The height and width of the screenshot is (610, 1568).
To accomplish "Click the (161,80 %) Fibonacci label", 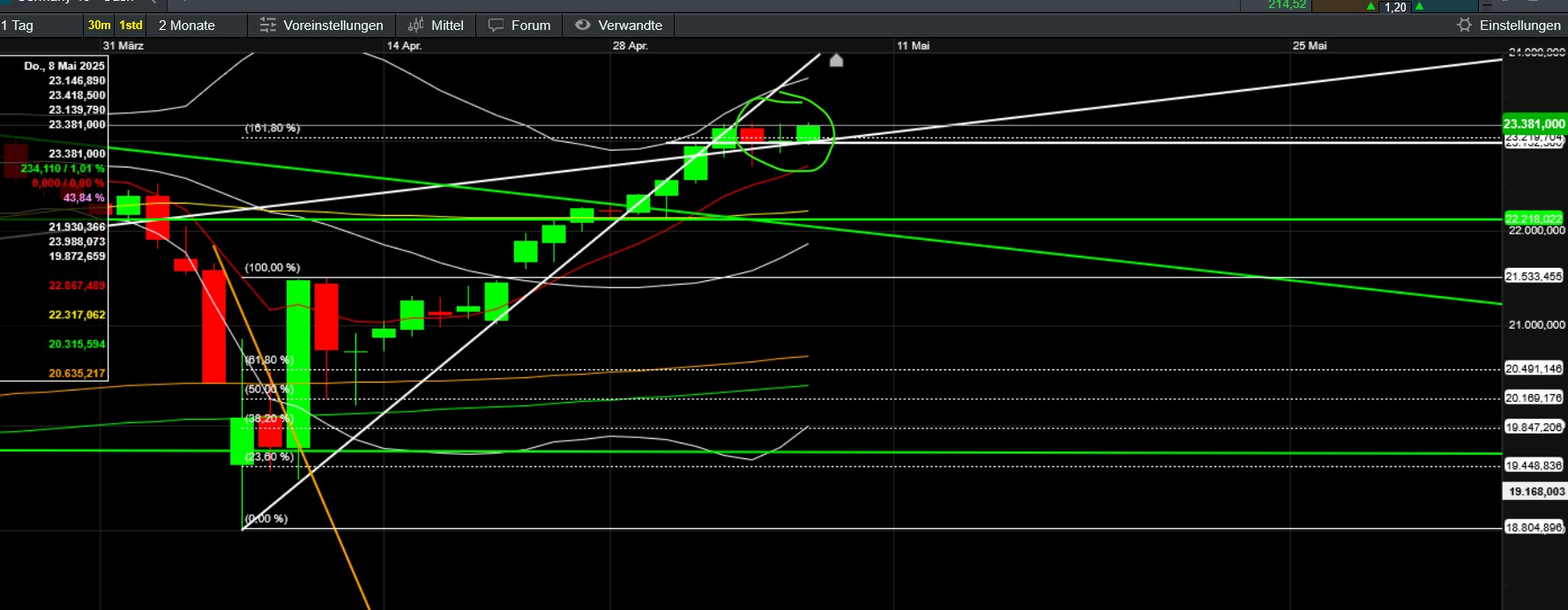I will (273, 129).
